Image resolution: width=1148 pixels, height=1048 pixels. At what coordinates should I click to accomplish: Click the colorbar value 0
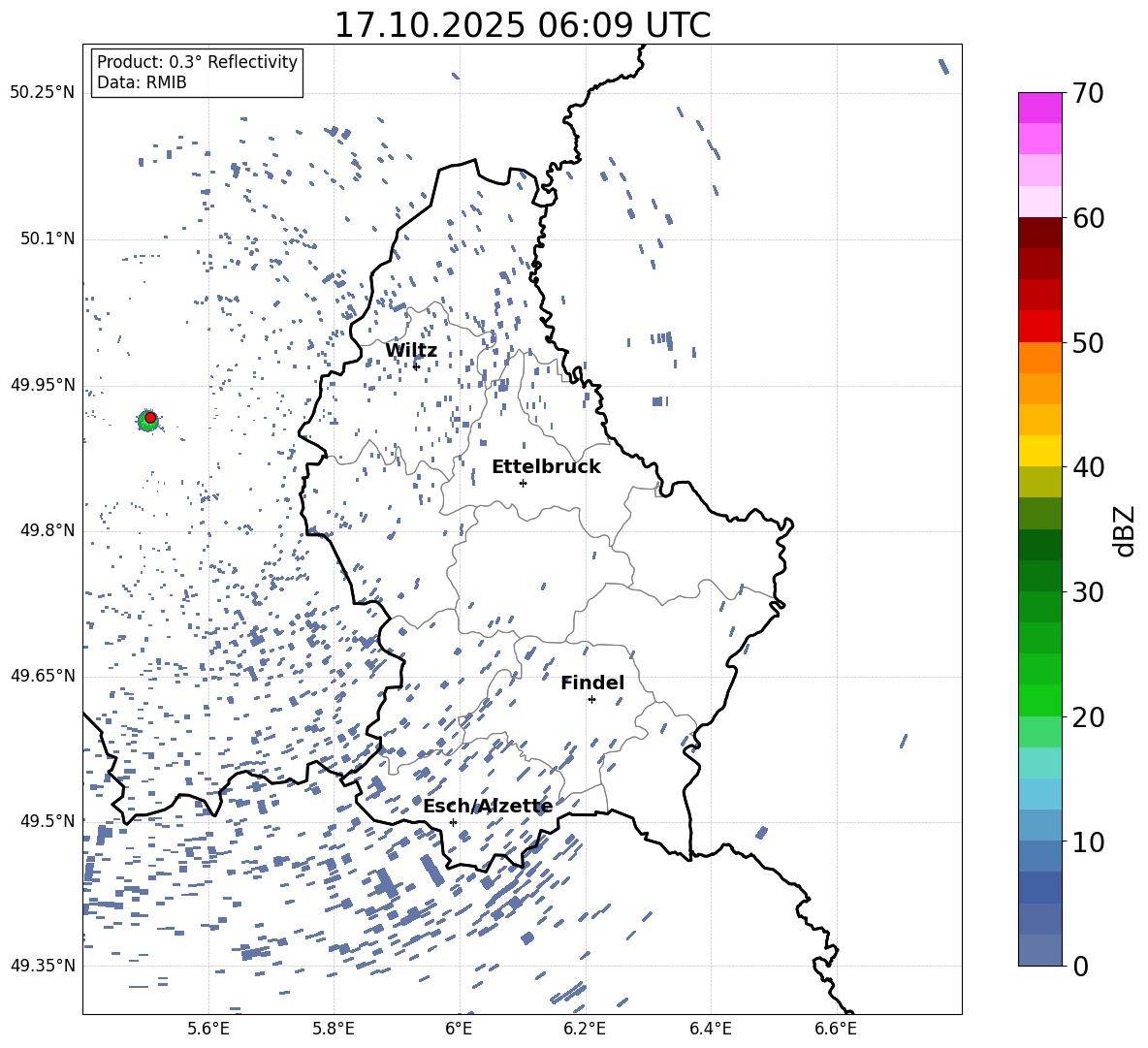pyautogui.click(x=1081, y=967)
